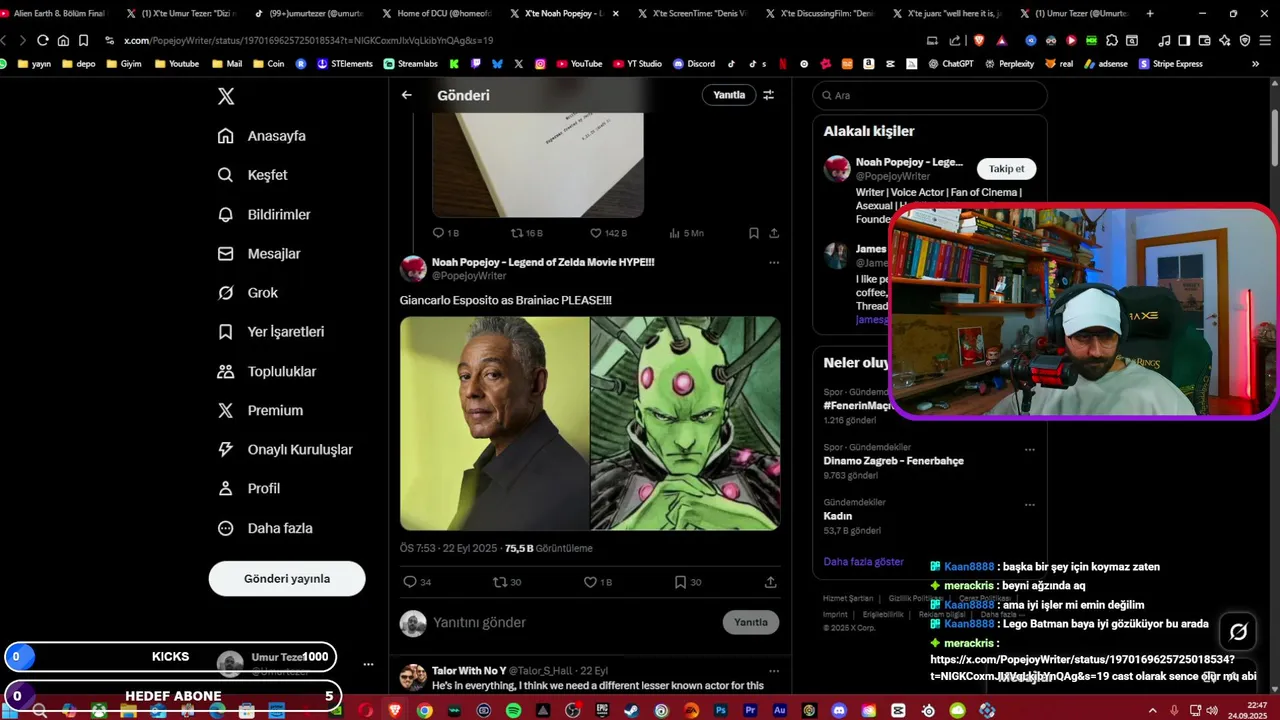
Task: Click in the Ara search field
Action: tap(930, 95)
